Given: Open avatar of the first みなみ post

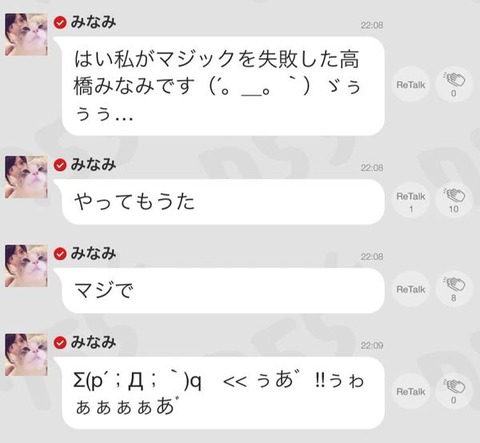Looking at the screenshot, I should (x=26, y=34).
